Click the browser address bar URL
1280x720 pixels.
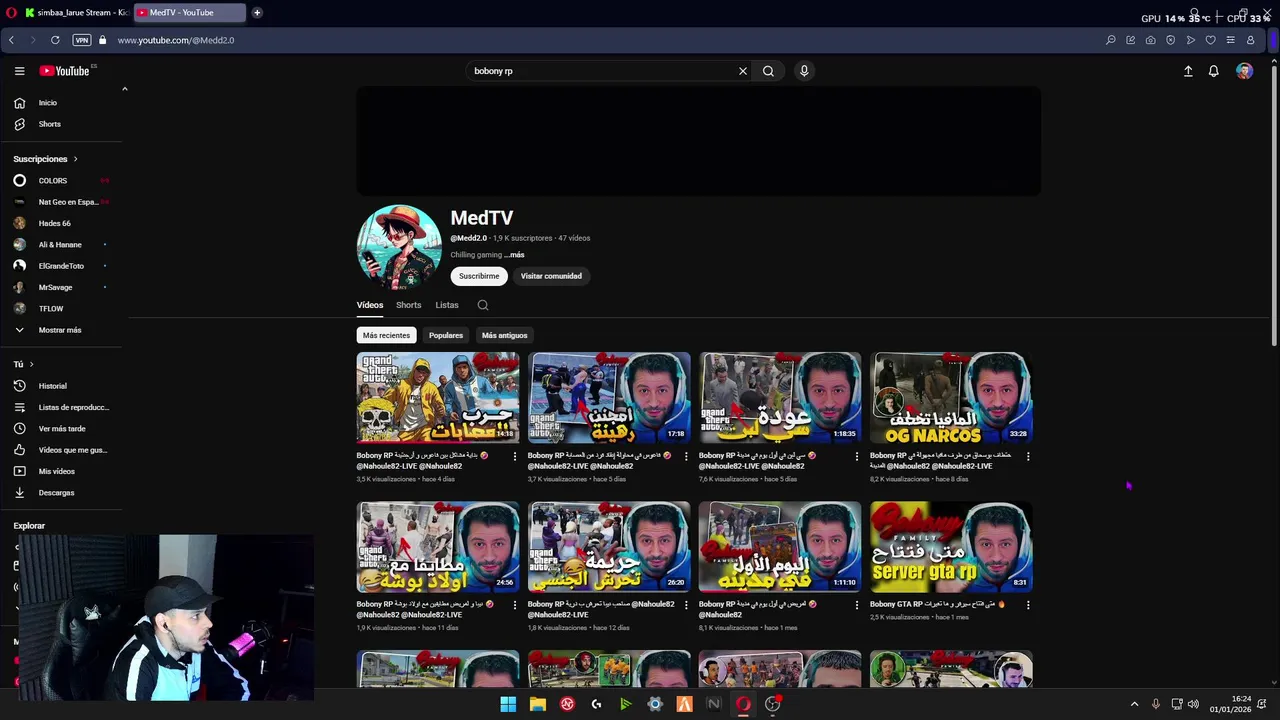click(176, 40)
